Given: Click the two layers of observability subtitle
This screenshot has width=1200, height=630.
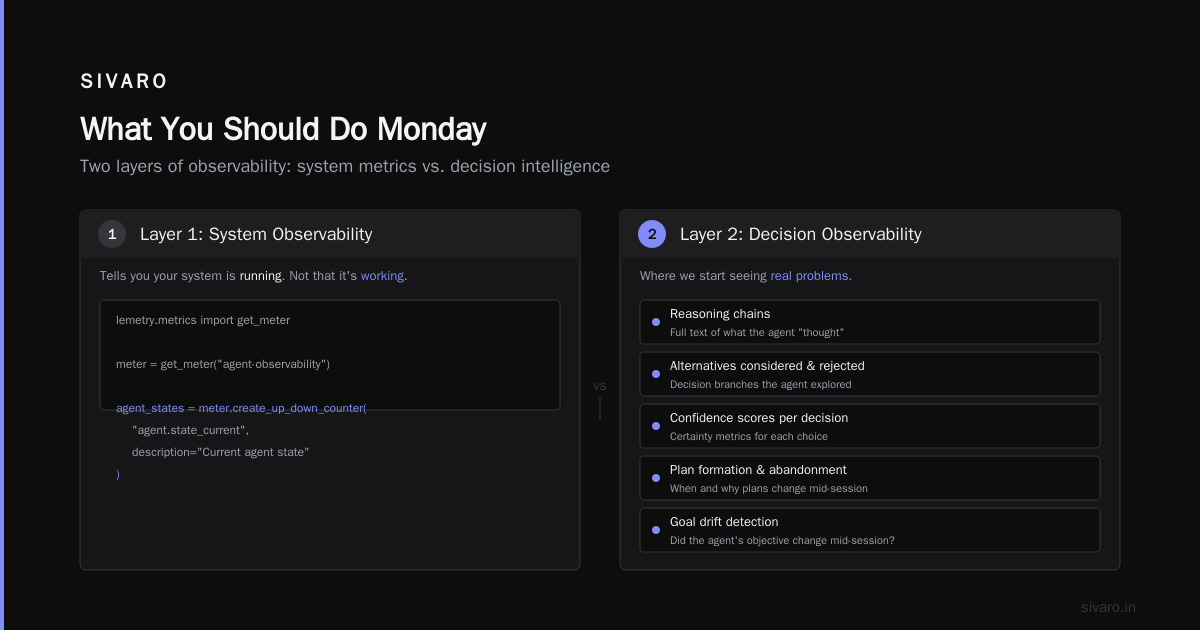Looking at the screenshot, I should (345, 166).
